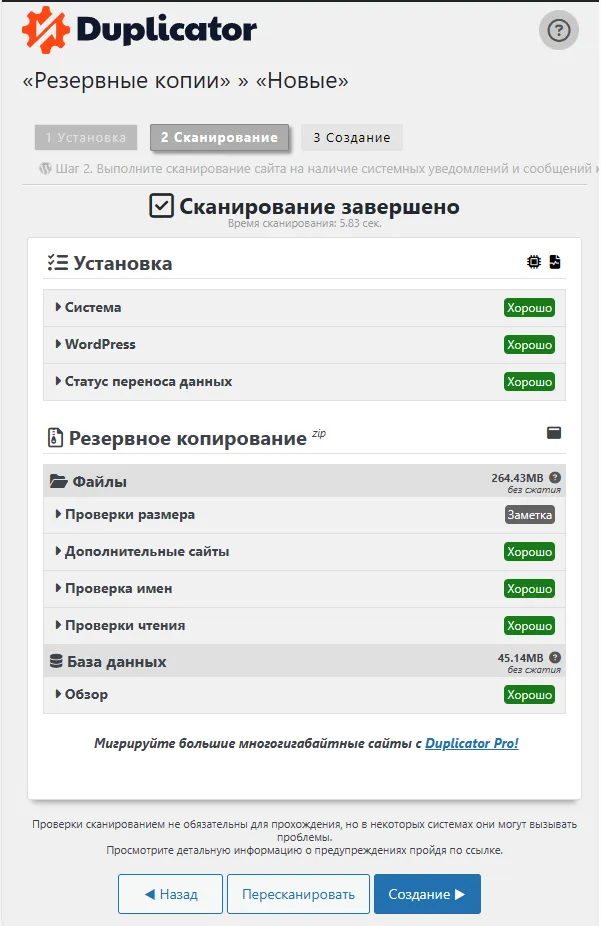Screen dimensions: 601x926
Task: Click the Duplicator gear logo
Action: (45, 30)
